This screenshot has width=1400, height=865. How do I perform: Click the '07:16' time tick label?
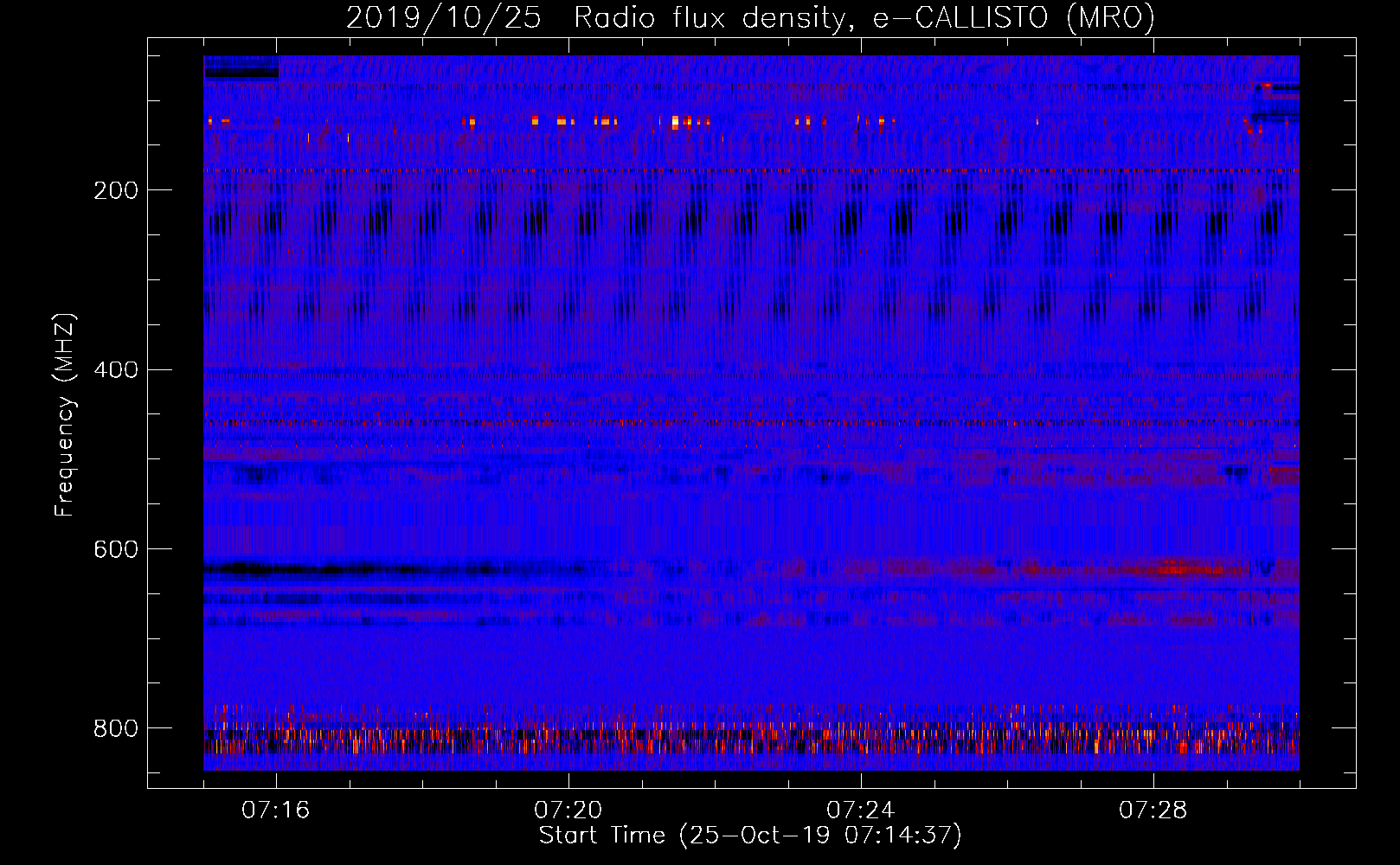(275, 811)
